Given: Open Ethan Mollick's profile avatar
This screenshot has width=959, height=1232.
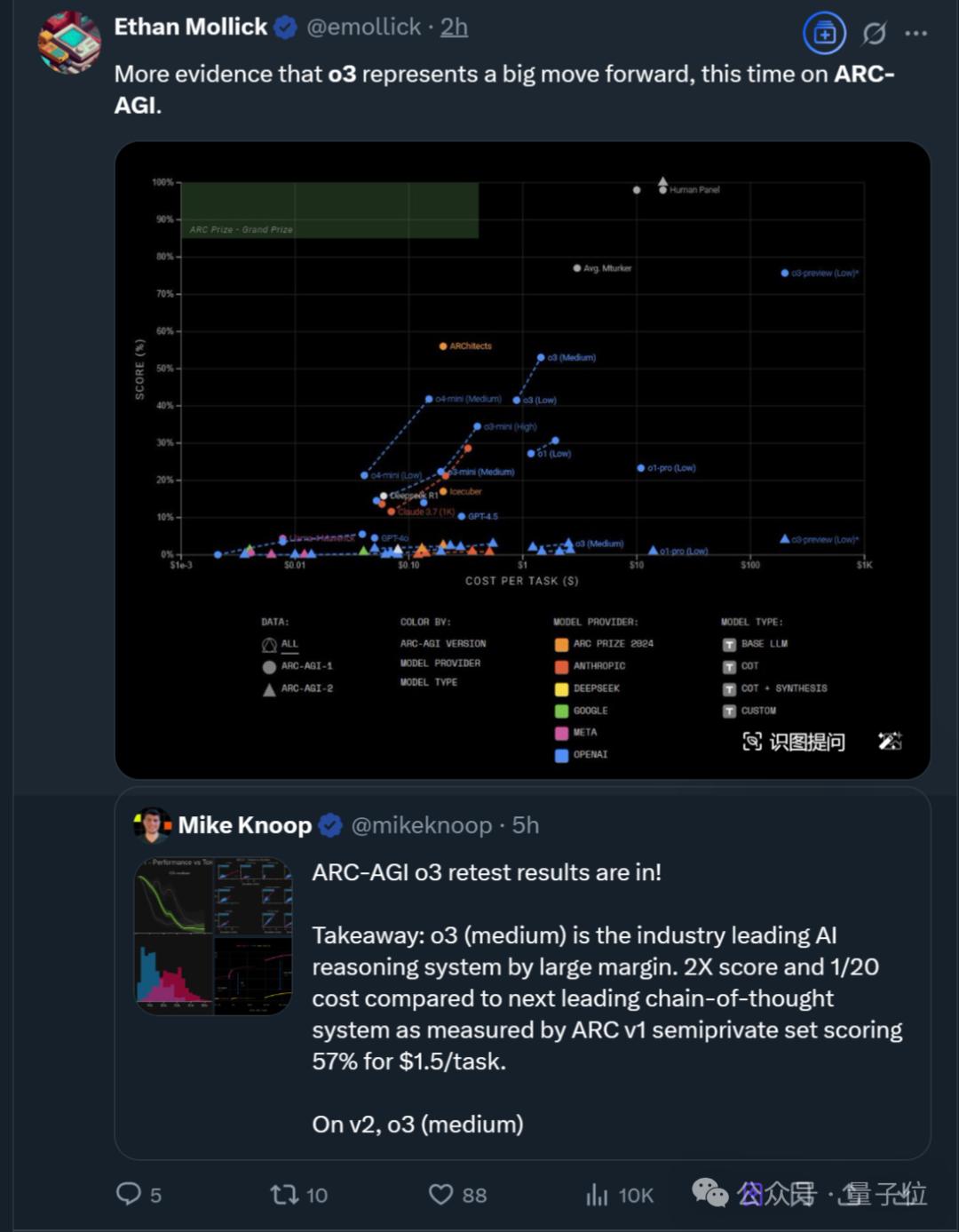Looking at the screenshot, I should pos(69,43).
